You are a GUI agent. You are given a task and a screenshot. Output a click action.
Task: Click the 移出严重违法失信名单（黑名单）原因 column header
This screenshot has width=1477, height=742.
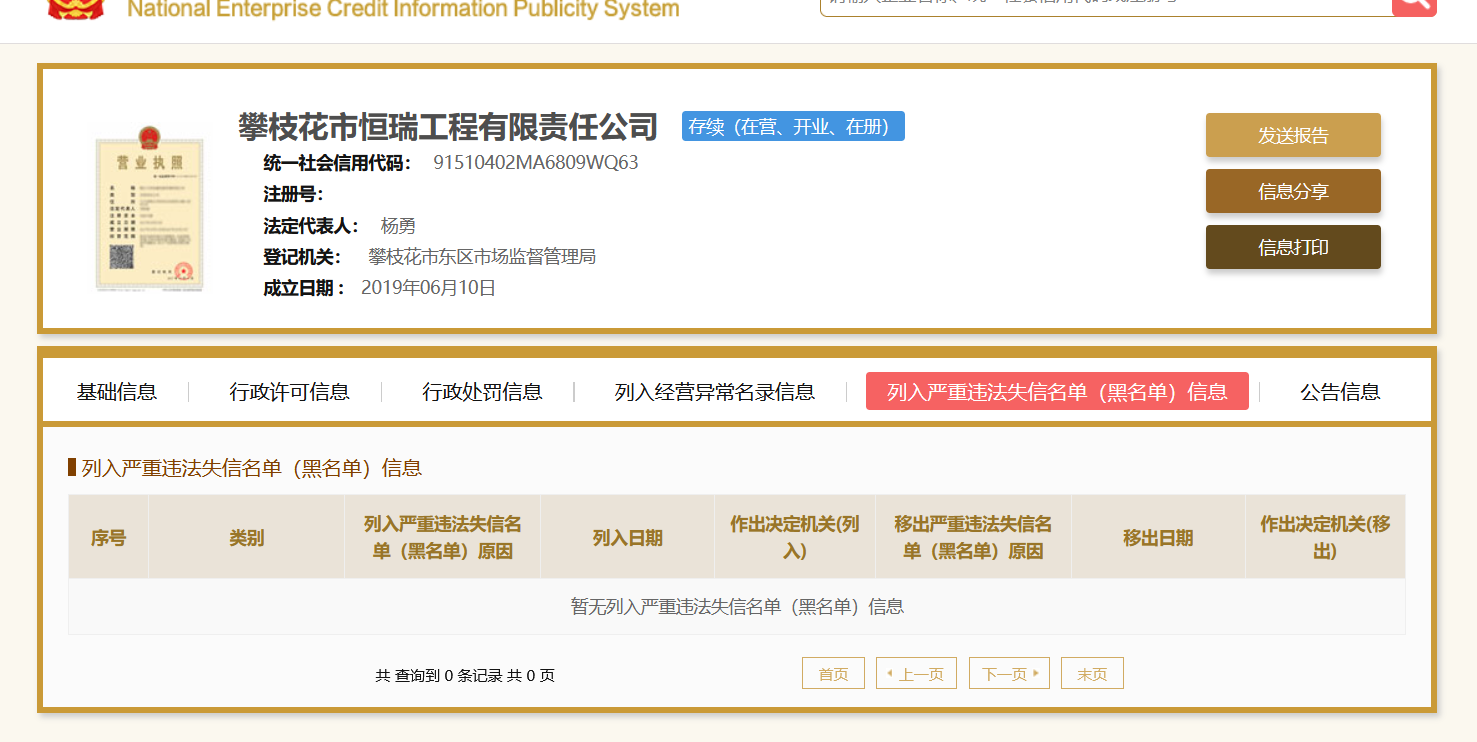pos(973,537)
